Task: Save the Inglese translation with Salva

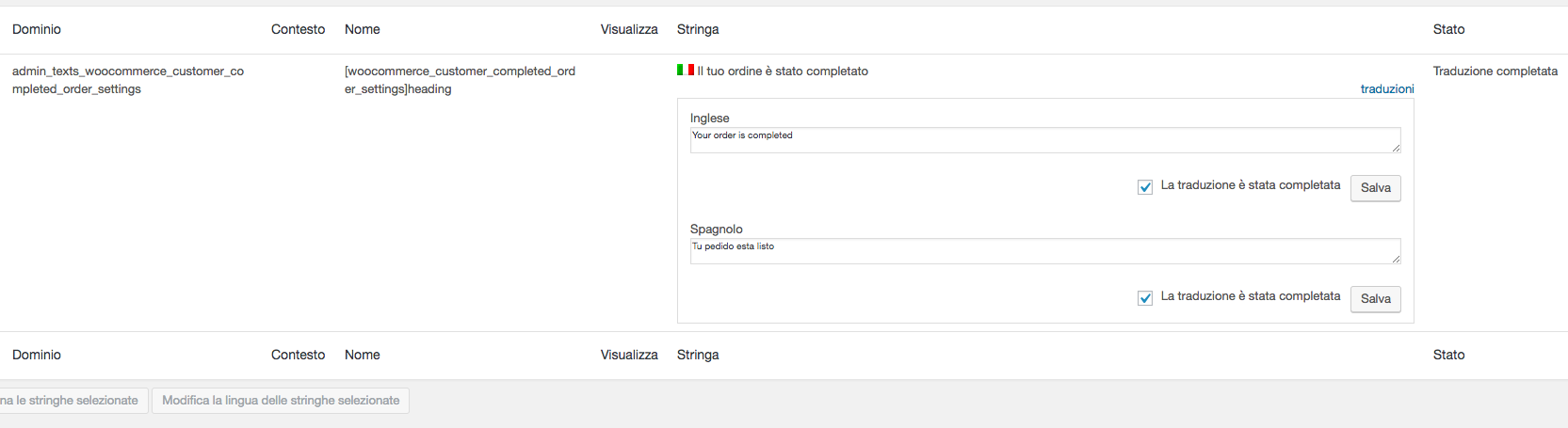Action: pyautogui.click(x=1375, y=188)
